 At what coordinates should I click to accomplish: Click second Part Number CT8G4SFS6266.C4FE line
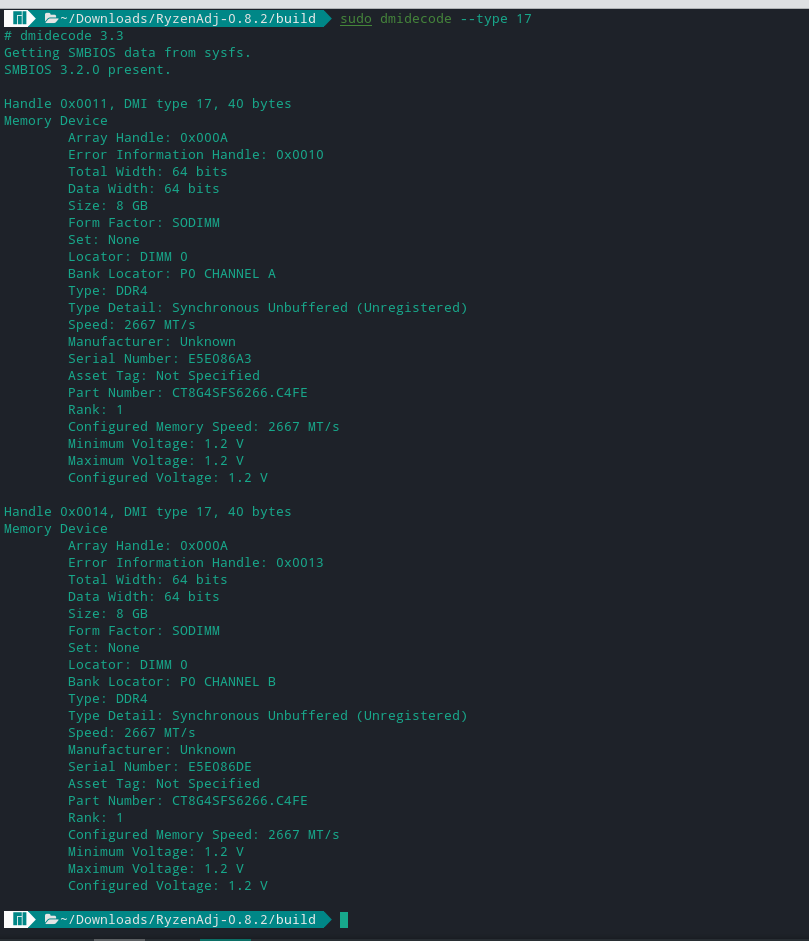pyautogui.click(x=188, y=801)
